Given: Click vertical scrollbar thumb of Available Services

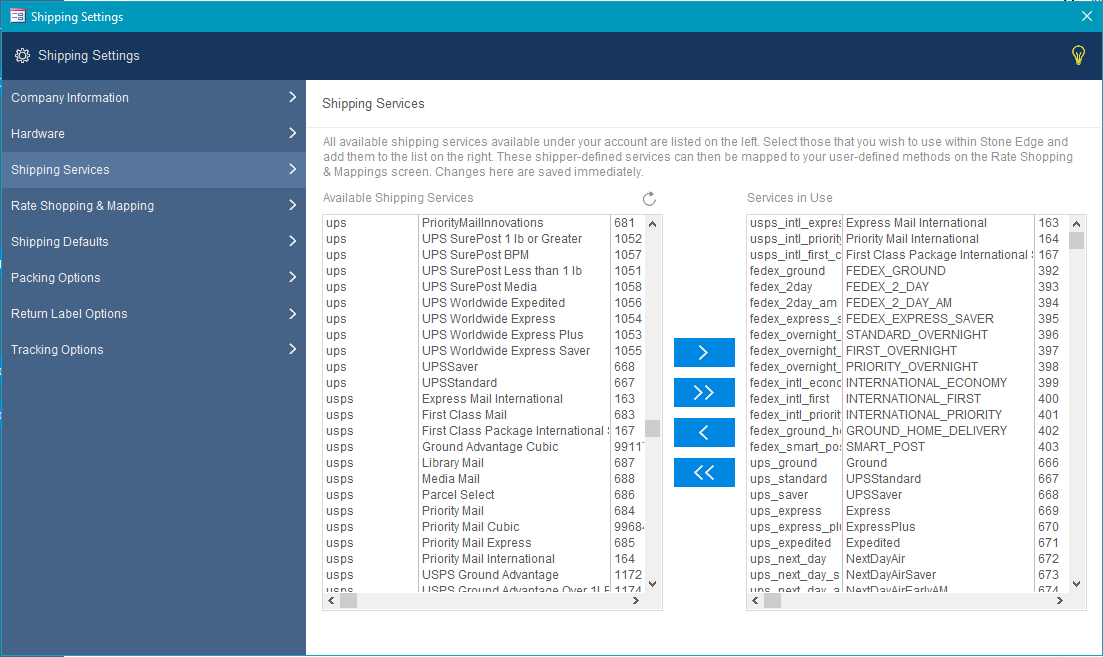Looking at the screenshot, I should click(x=652, y=428).
